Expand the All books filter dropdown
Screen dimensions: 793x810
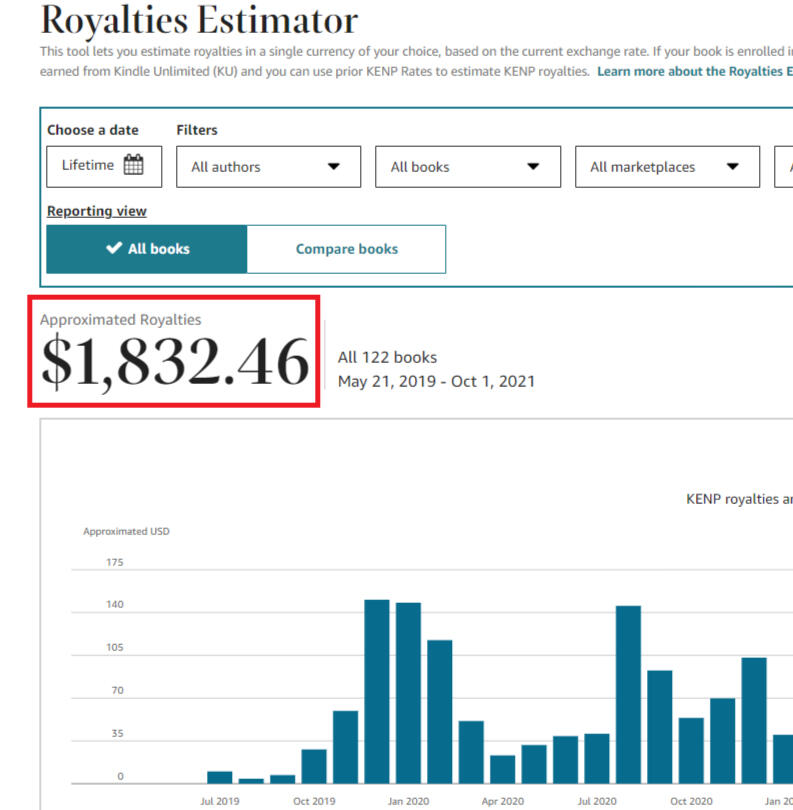tap(467, 167)
